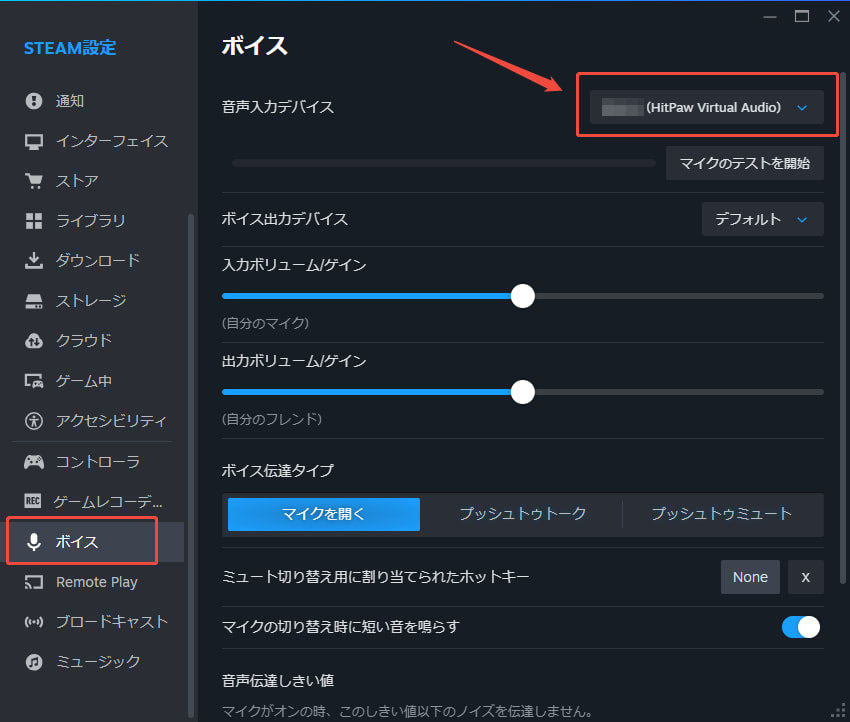This screenshot has height=722, width=850.
Task: Toggle マイクの切り替え時に短い音を鳴らす switch
Action: (x=801, y=627)
